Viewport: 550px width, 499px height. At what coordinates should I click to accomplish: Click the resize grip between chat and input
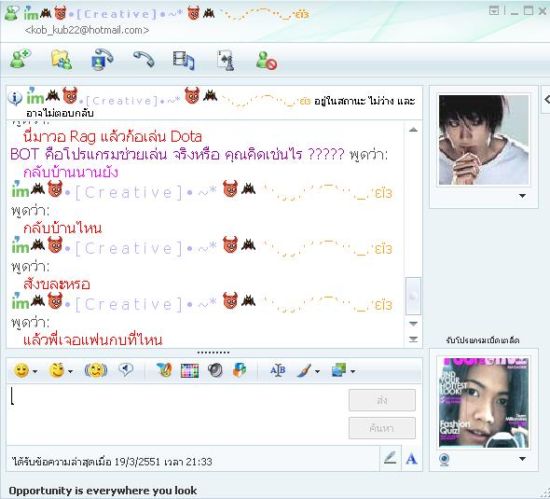[x=213, y=352]
